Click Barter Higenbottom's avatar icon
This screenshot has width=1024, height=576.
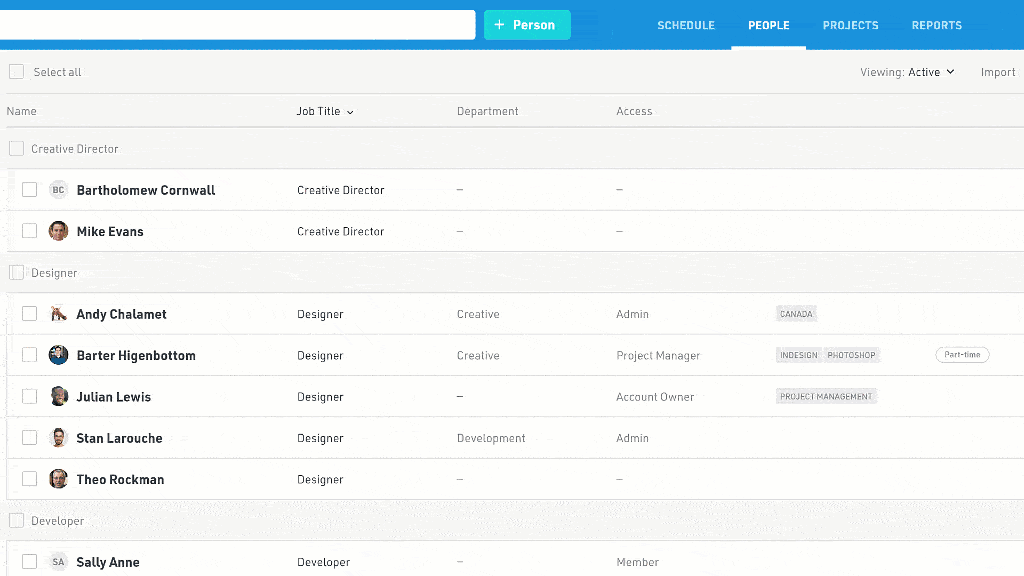point(58,355)
